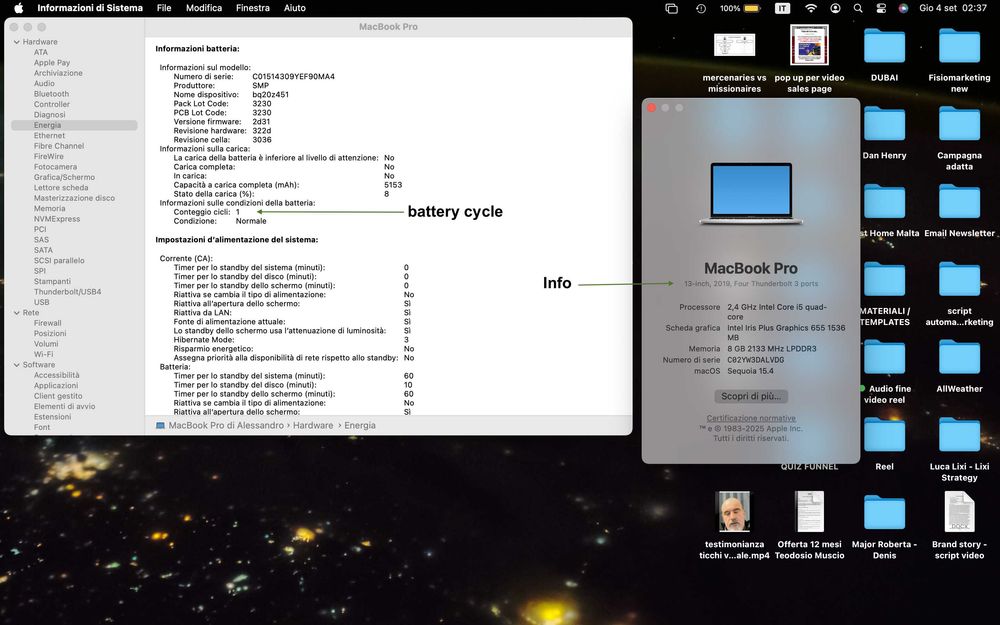This screenshot has width=1000, height=625.
Task: Click the date and time in menu bar
Action: click(953, 8)
